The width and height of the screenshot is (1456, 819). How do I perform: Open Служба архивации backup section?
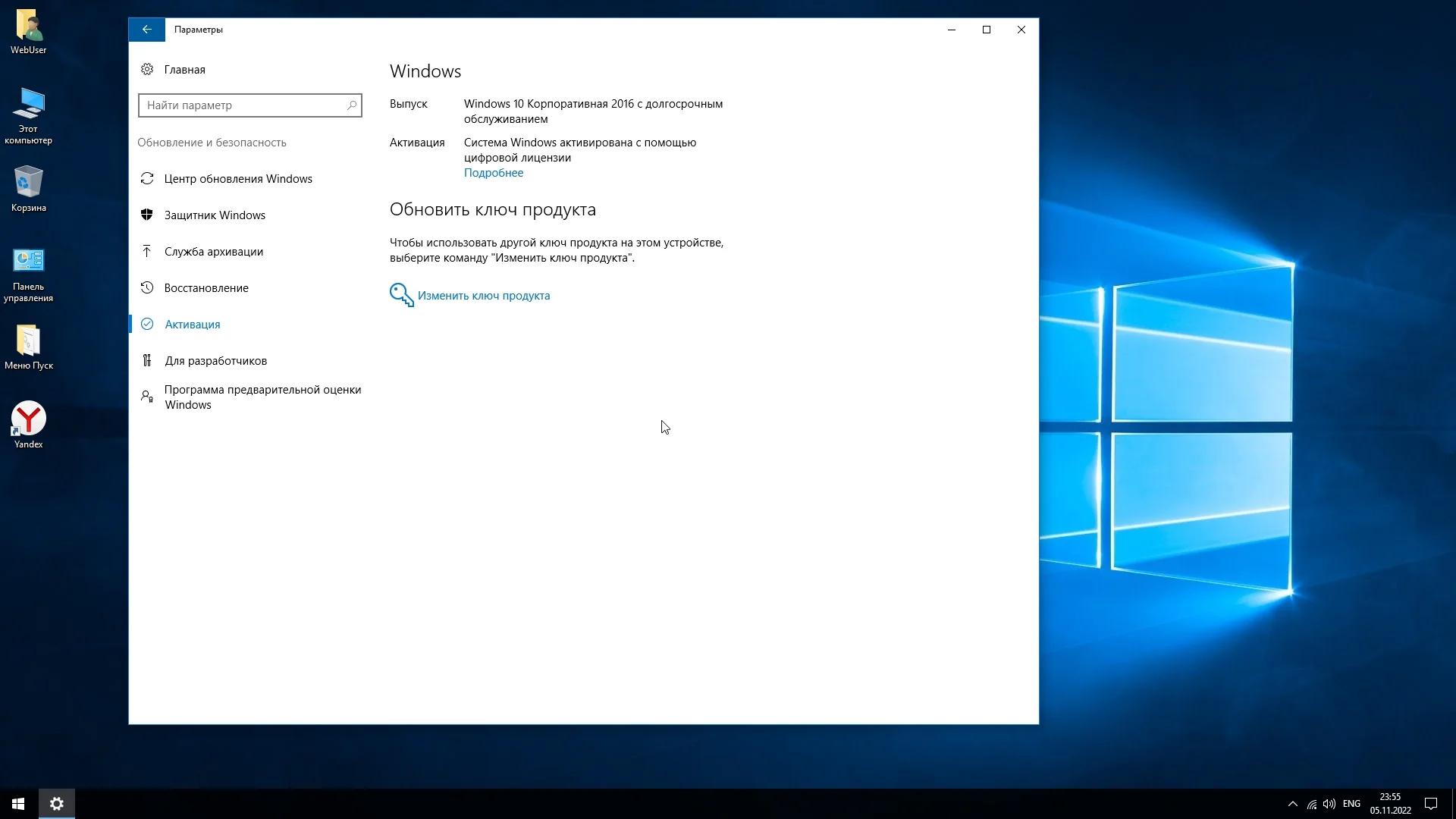point(214,252)
